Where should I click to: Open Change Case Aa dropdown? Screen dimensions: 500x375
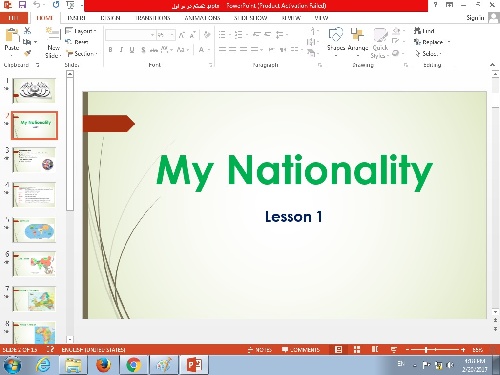click(183, 50)
